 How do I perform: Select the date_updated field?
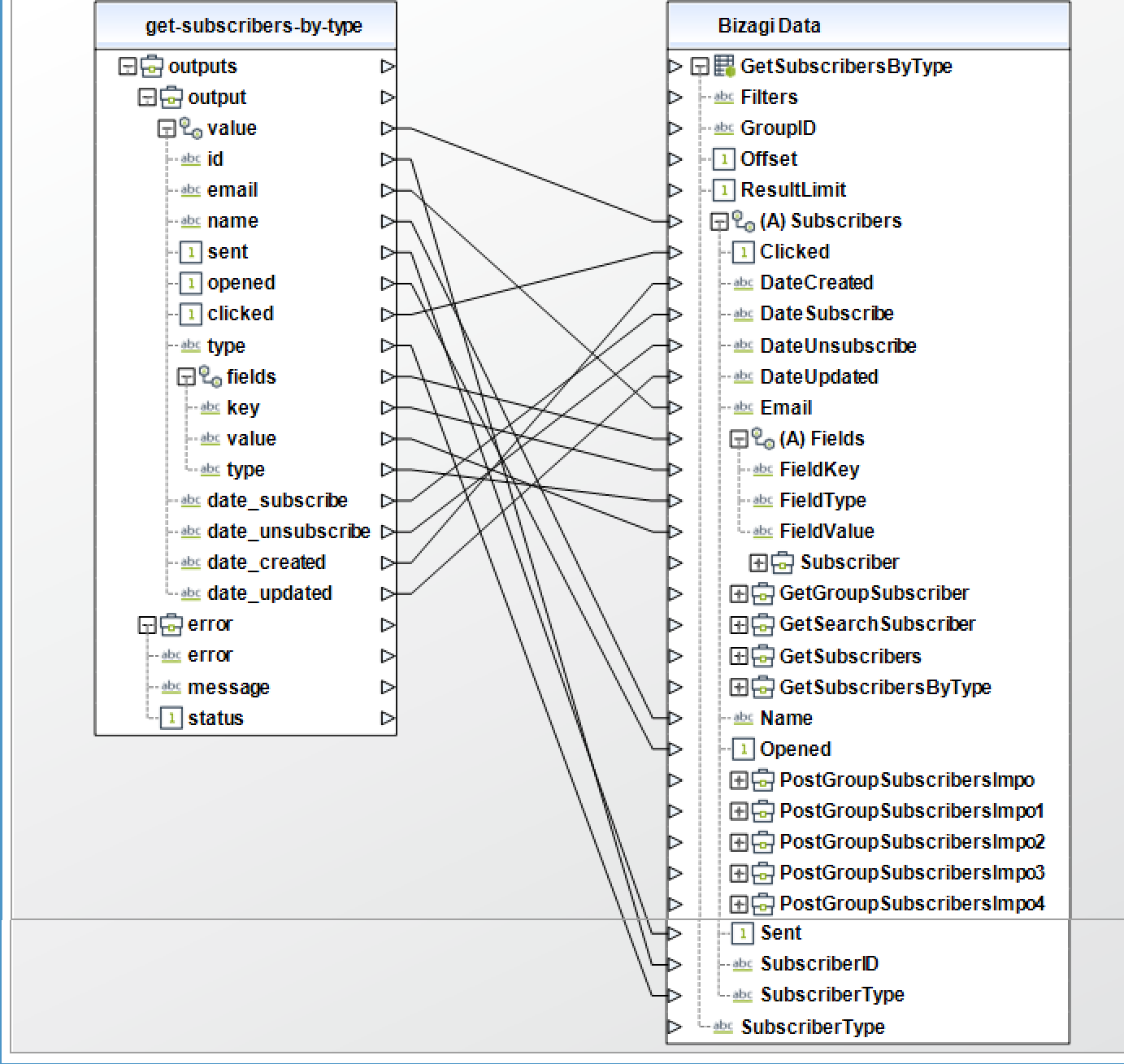(x=269, y=593)
